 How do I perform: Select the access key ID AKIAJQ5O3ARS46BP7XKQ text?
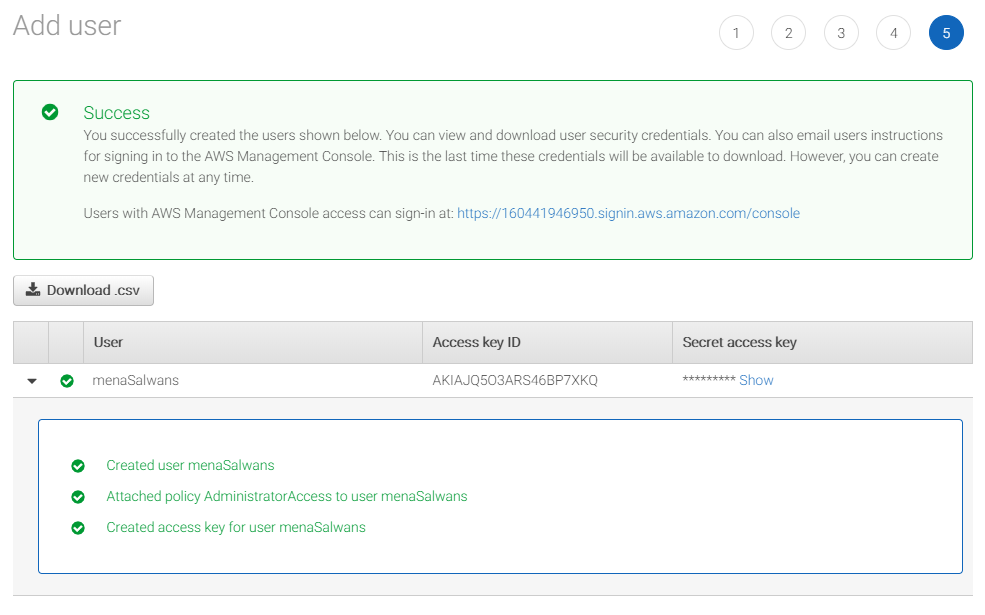pos(515,380)
